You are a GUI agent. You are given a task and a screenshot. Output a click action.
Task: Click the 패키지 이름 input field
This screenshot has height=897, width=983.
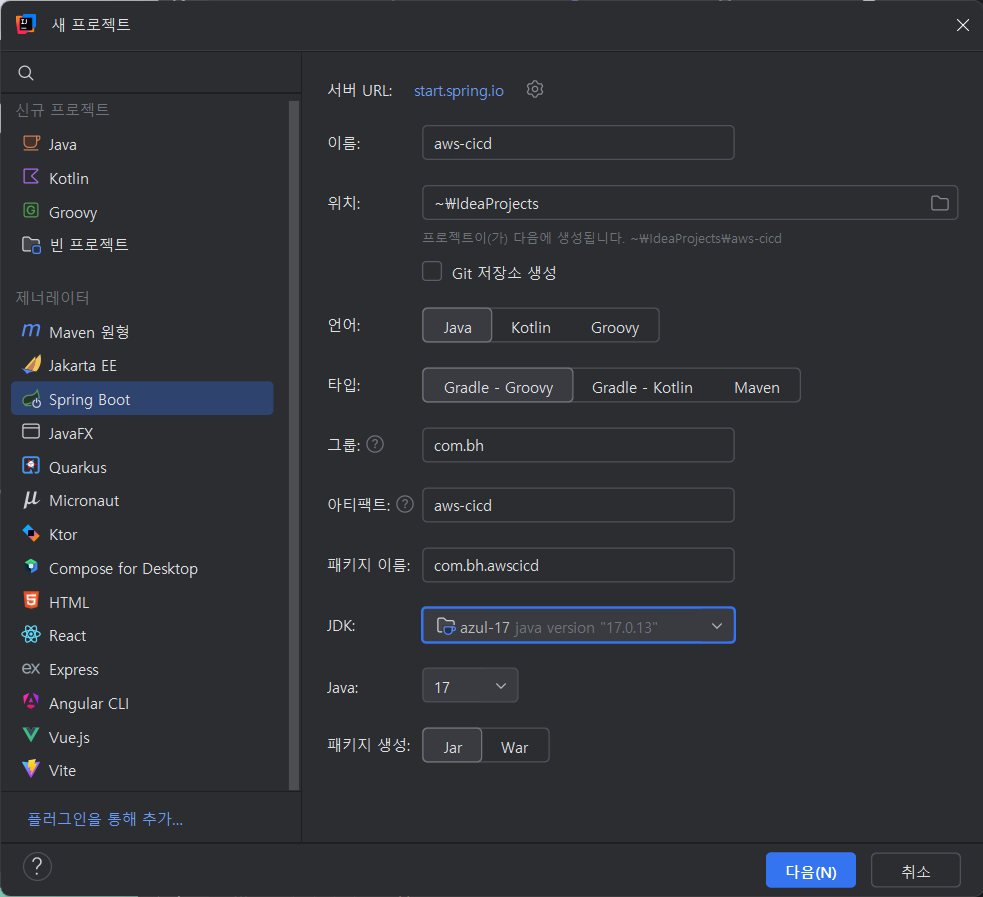pyautogui.click(x=578, y=565)
